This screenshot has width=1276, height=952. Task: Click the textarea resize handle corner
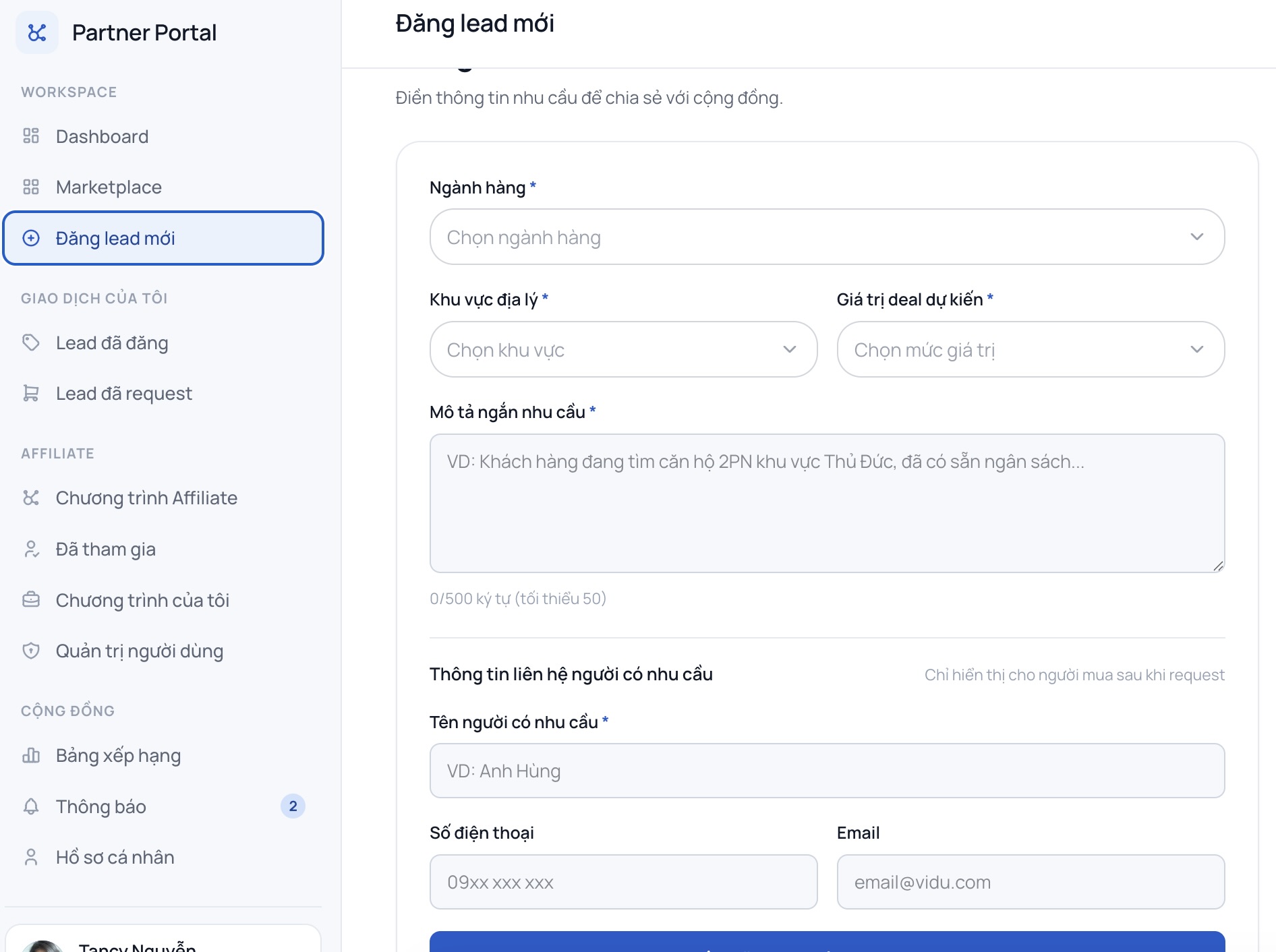tap(1218, 566)
